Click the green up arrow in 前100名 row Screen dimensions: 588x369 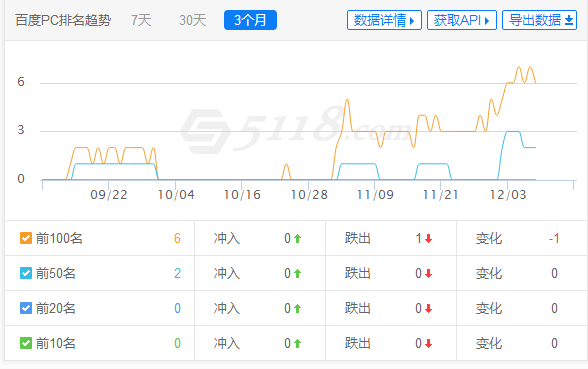pos(297,238)
